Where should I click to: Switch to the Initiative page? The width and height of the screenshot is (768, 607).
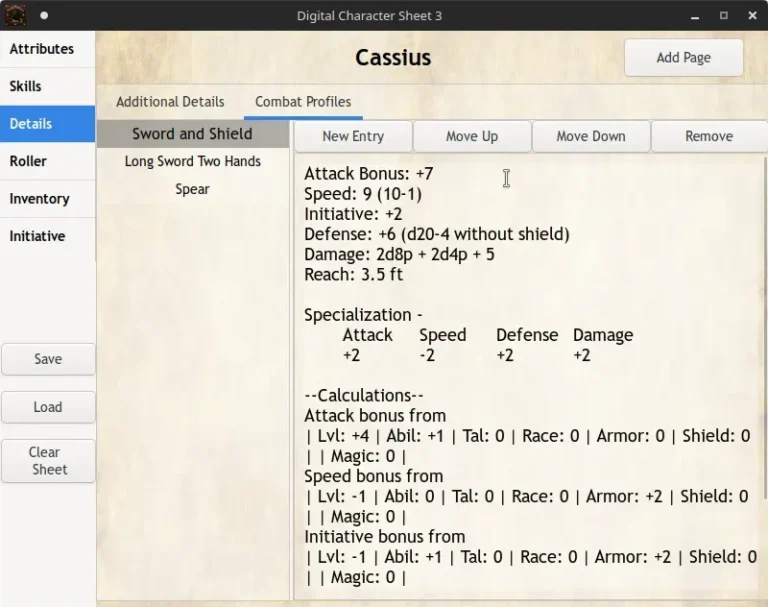48,236
